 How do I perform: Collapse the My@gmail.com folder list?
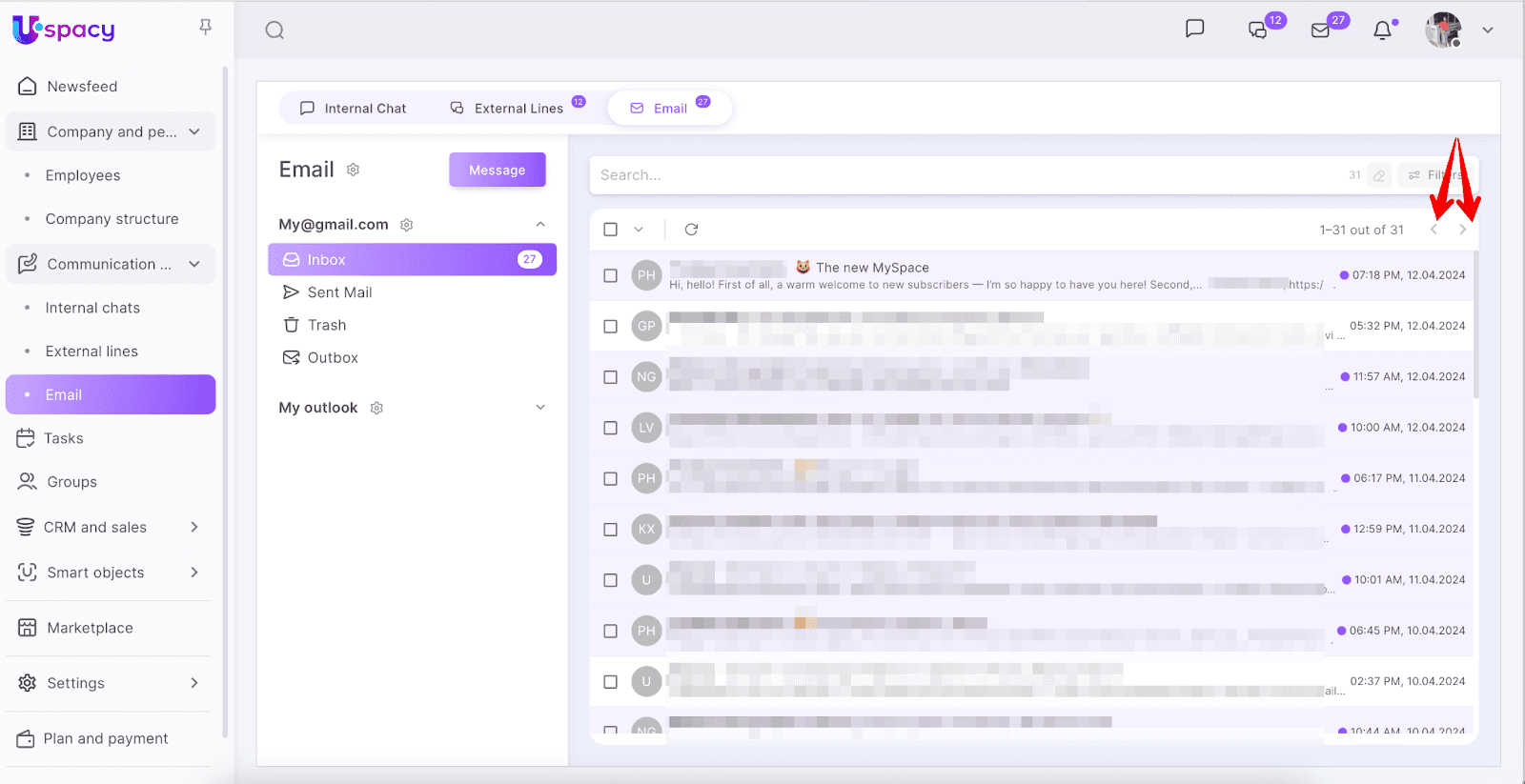click(540, 225)
